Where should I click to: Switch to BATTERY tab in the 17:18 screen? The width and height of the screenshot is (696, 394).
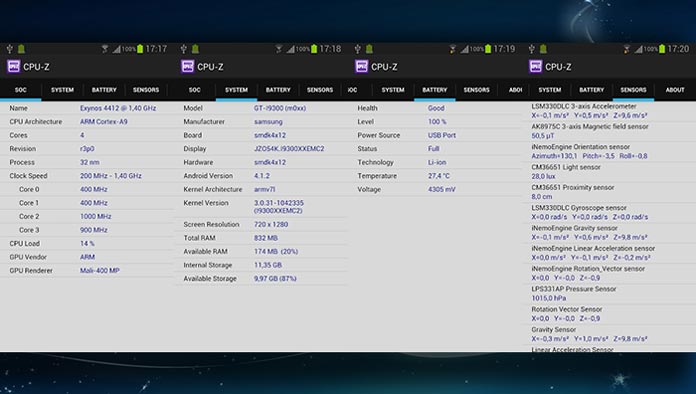(278, 90)
